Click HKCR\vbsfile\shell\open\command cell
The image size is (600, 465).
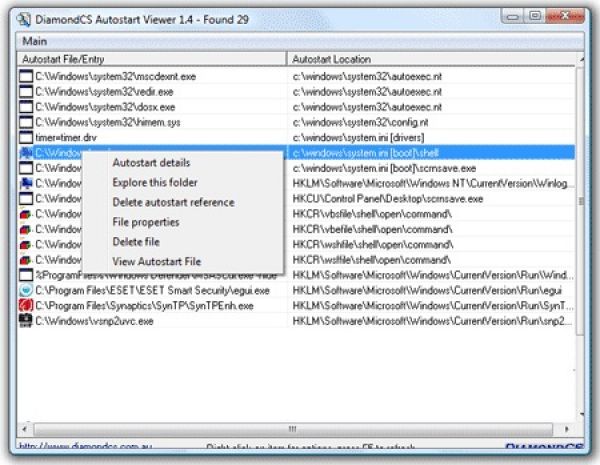coord(372,214)
